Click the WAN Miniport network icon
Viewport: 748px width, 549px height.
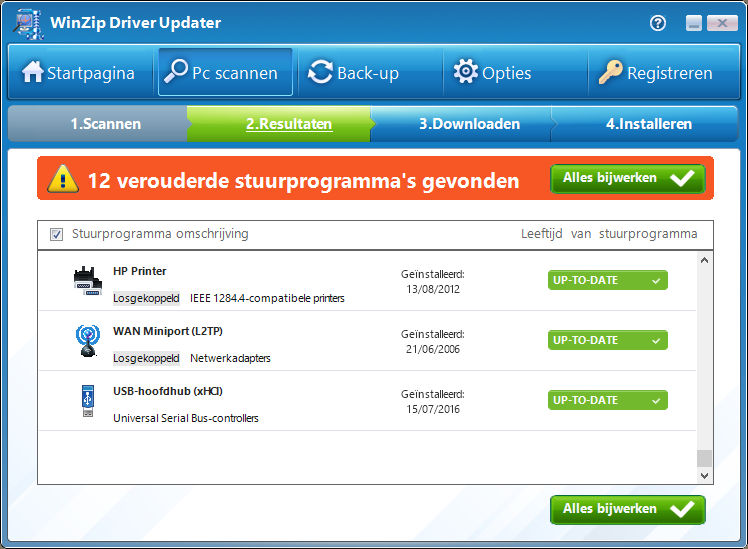(88, 341)
